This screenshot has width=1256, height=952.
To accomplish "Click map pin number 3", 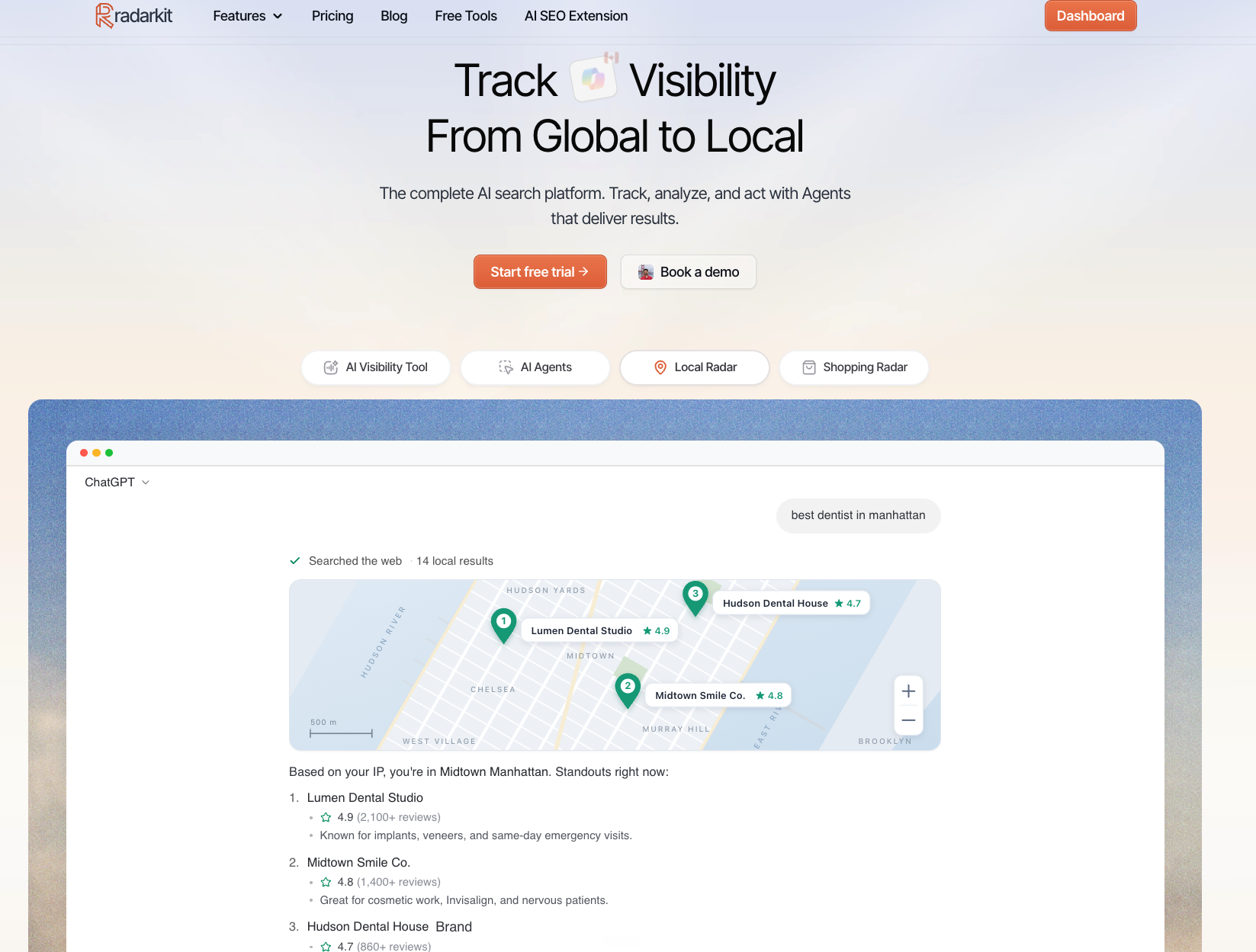I will point(695,598).
